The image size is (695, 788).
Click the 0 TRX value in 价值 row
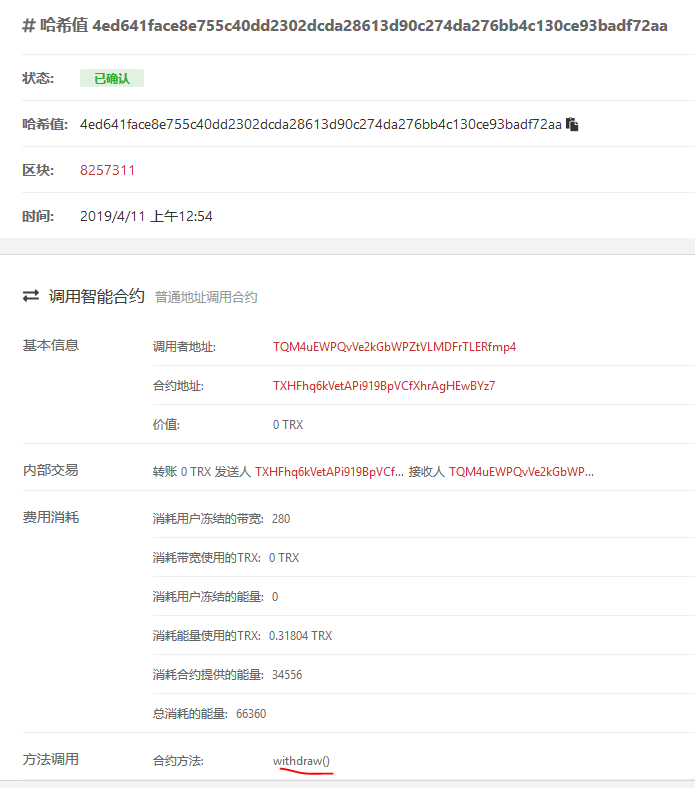coord(288,425)
